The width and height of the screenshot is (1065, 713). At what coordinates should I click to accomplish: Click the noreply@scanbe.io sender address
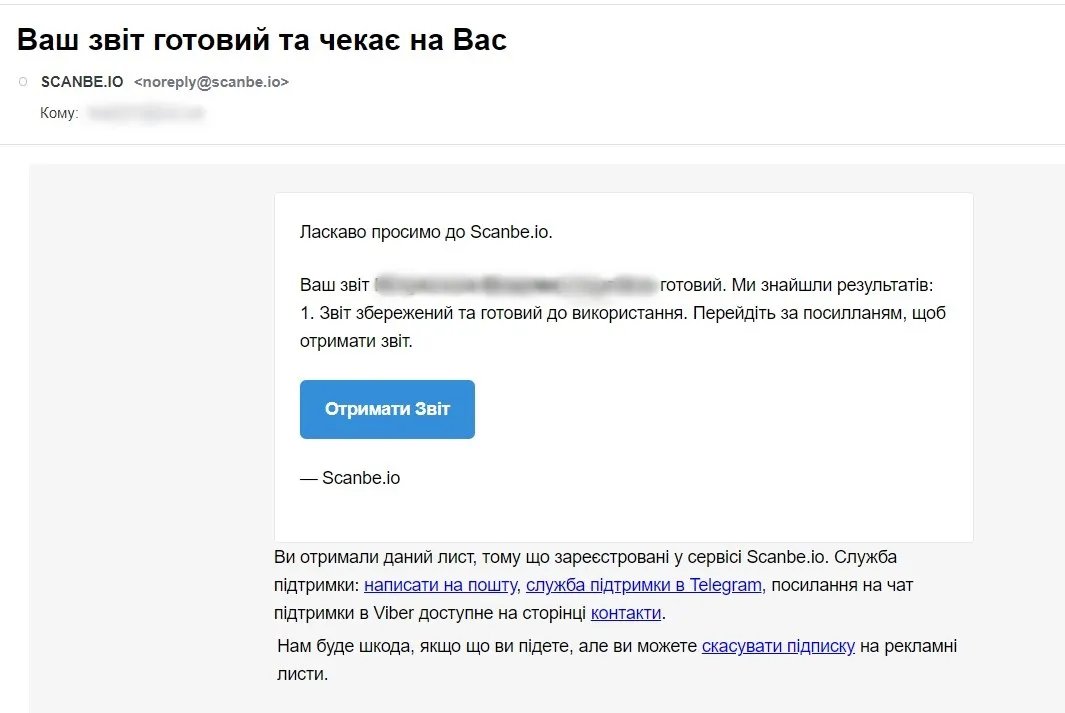tap(211, 82)
